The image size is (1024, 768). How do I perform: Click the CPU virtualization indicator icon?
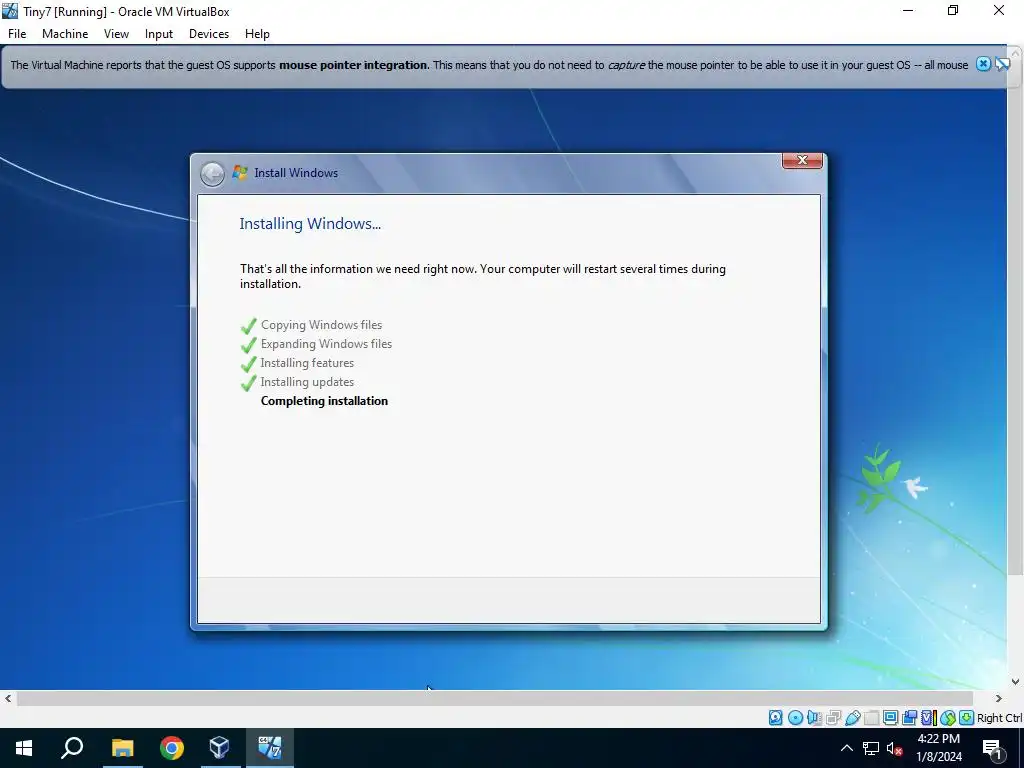point(929,718)
